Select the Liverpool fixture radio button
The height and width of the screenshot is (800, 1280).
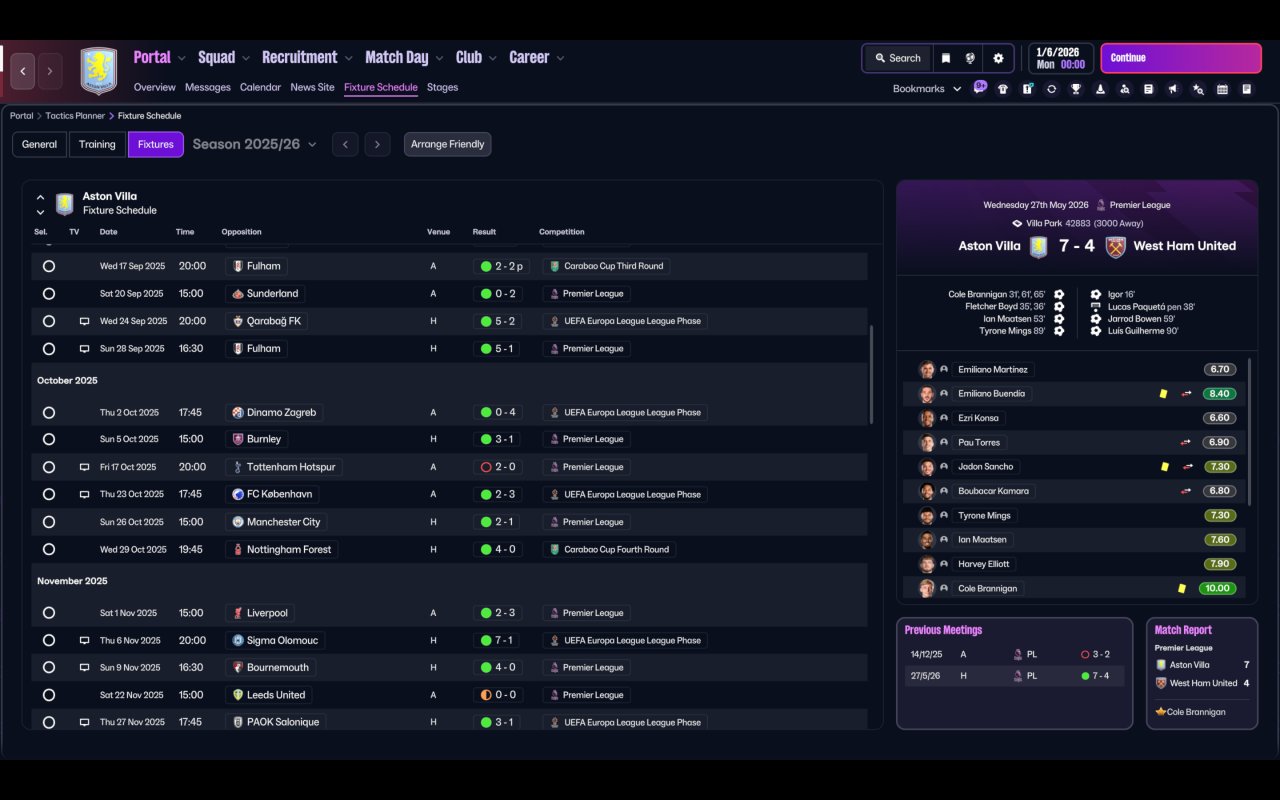[49, 613]
